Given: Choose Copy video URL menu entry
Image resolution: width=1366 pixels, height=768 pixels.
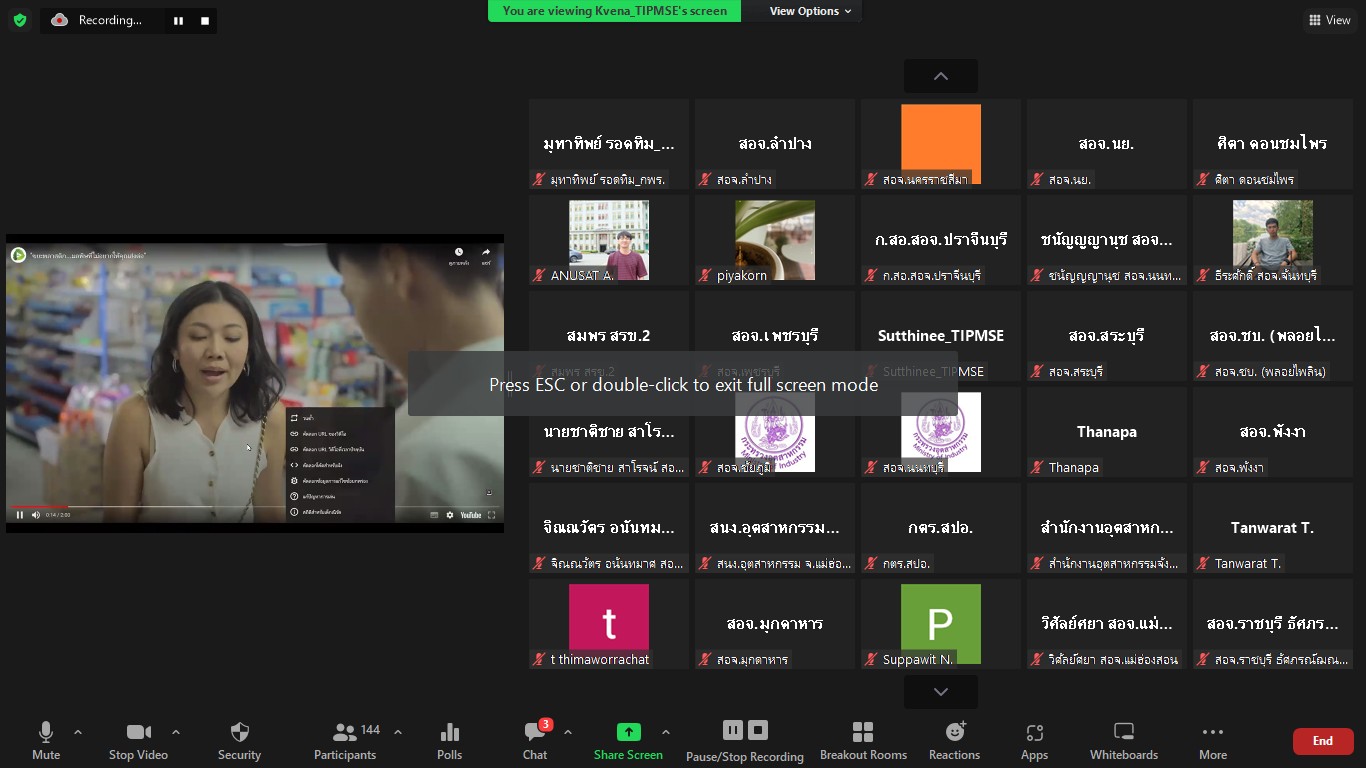Looking at the screenshot, I should [340, 434].
